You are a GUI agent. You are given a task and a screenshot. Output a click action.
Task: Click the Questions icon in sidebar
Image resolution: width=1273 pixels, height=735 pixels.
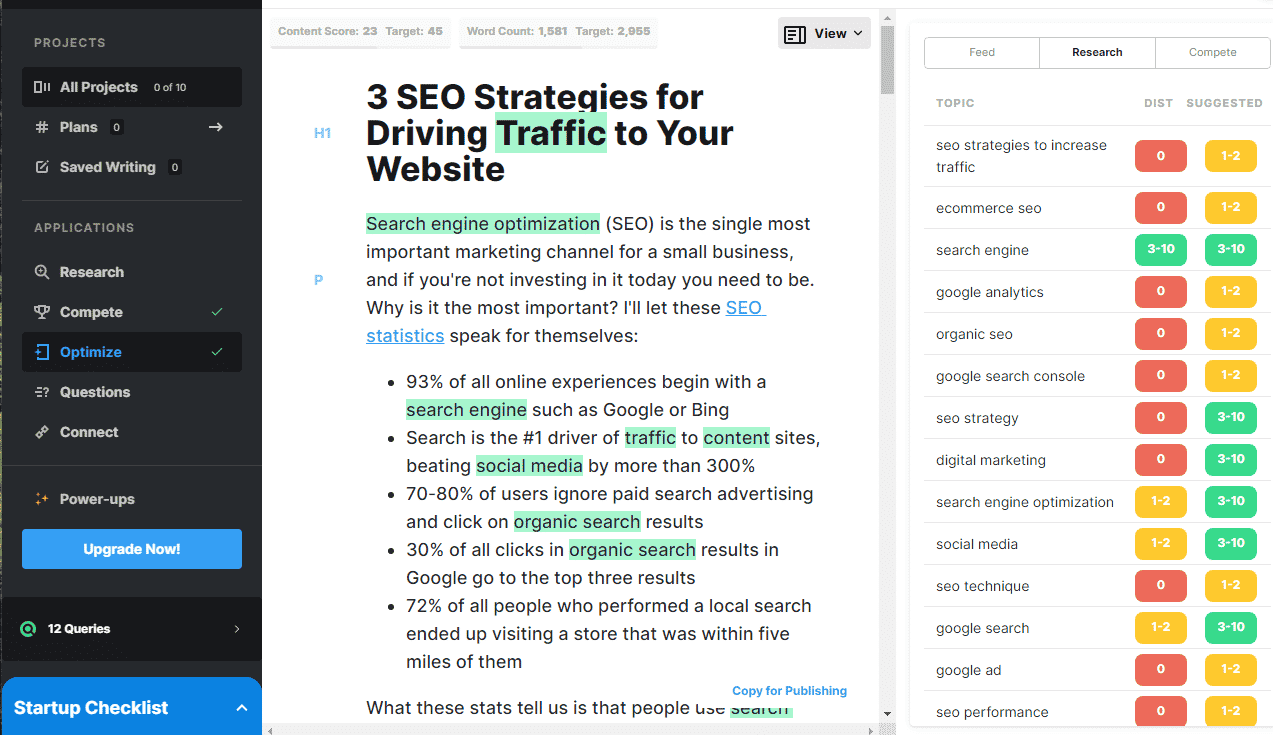pyautogui.click(x=42, y=392)
